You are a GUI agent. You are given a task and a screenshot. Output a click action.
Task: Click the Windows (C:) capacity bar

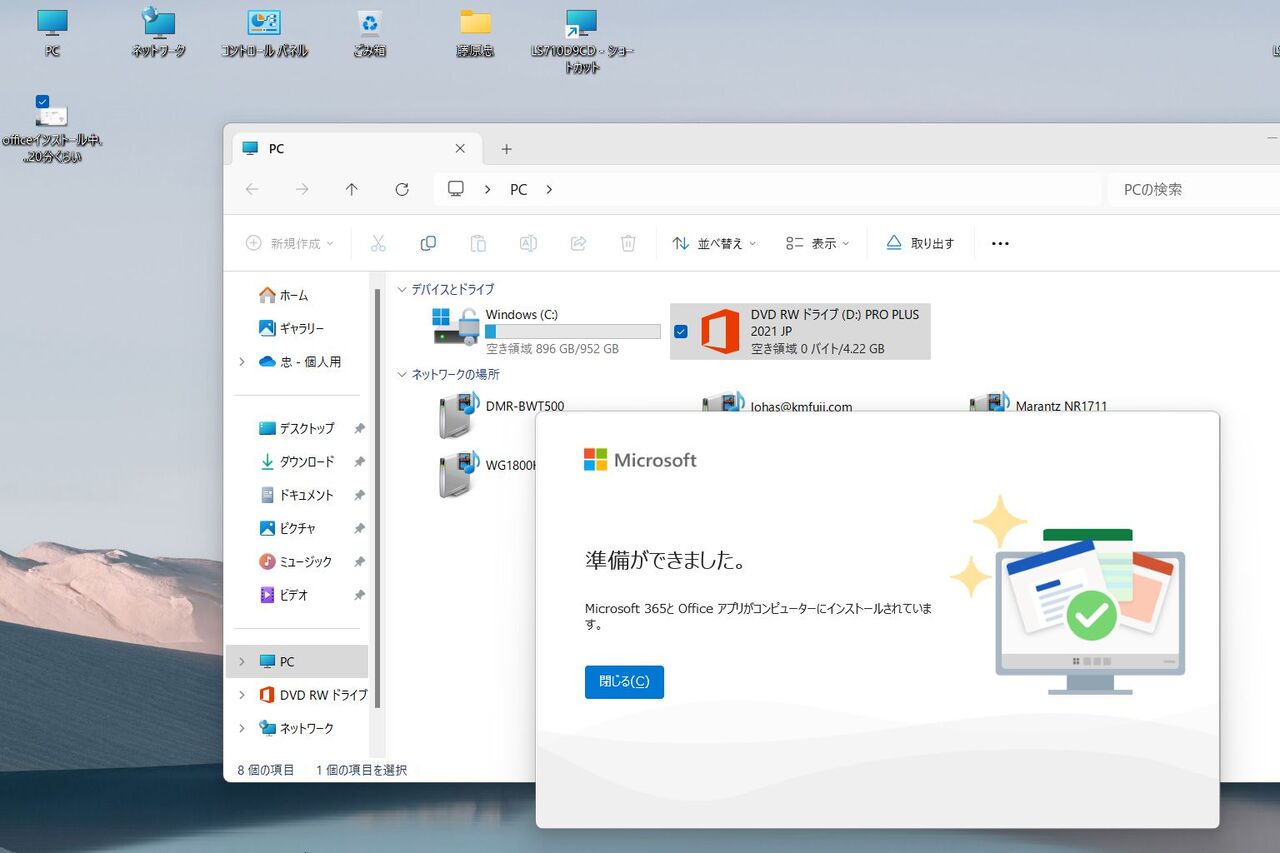point(573,332)
